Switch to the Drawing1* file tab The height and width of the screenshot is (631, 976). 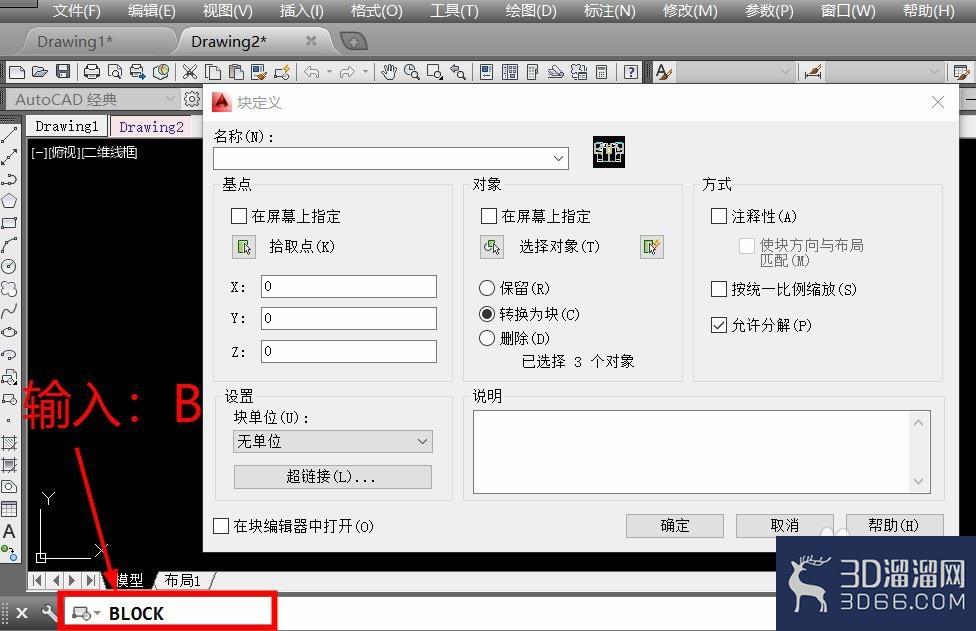(x=75, y=42)
